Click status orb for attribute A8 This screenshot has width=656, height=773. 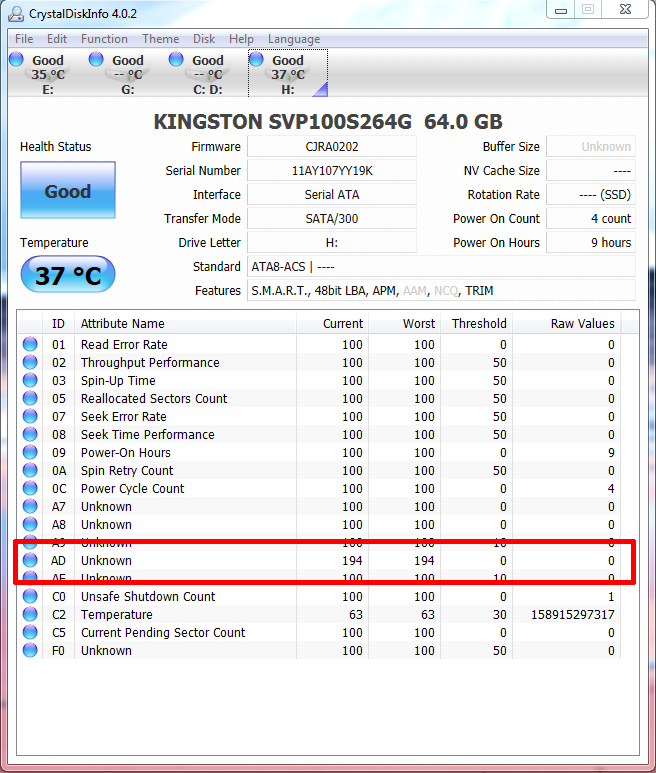[x=30, y=524]
